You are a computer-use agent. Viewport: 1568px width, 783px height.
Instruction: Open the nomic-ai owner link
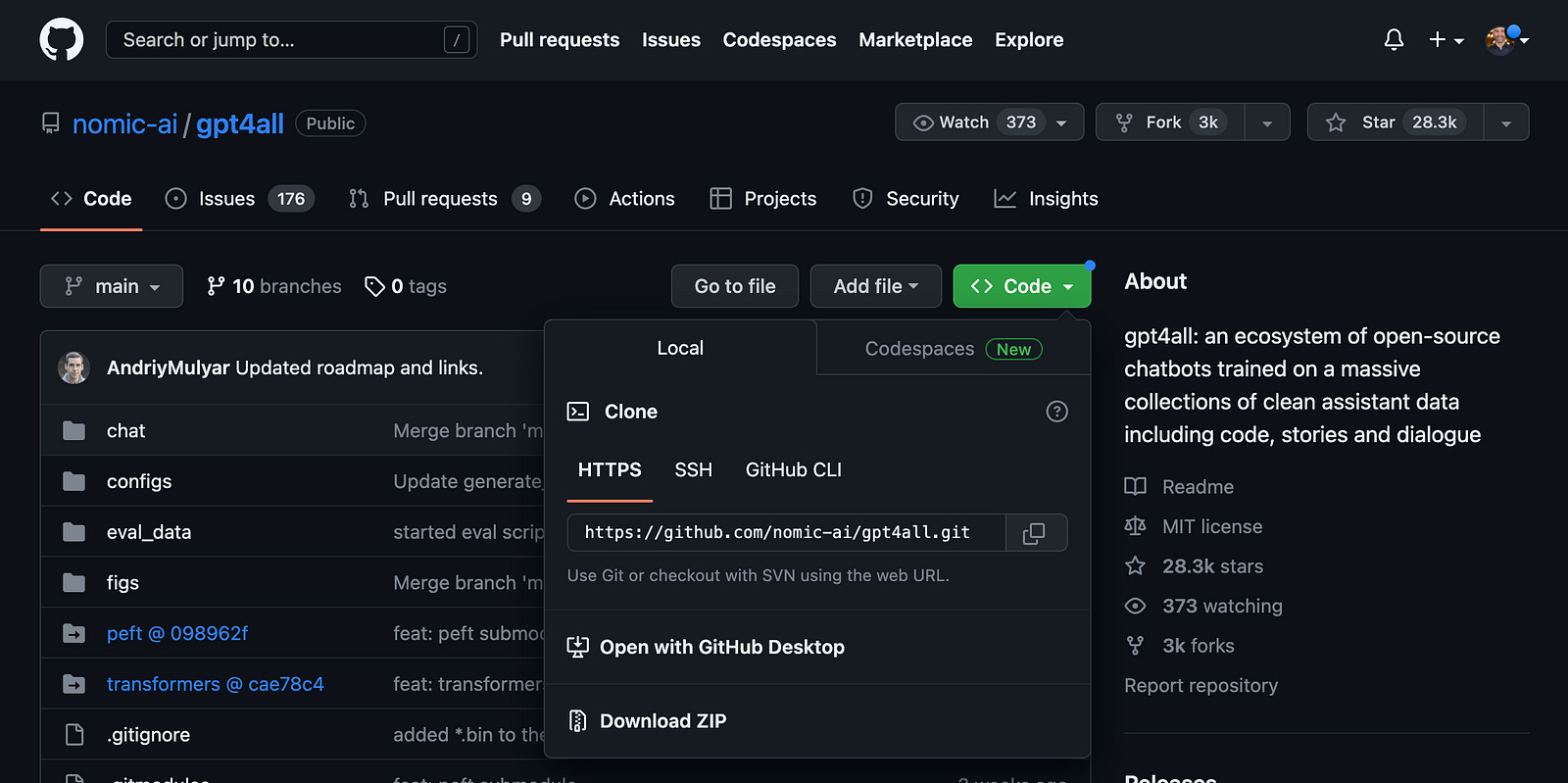[x=124, y=123]
